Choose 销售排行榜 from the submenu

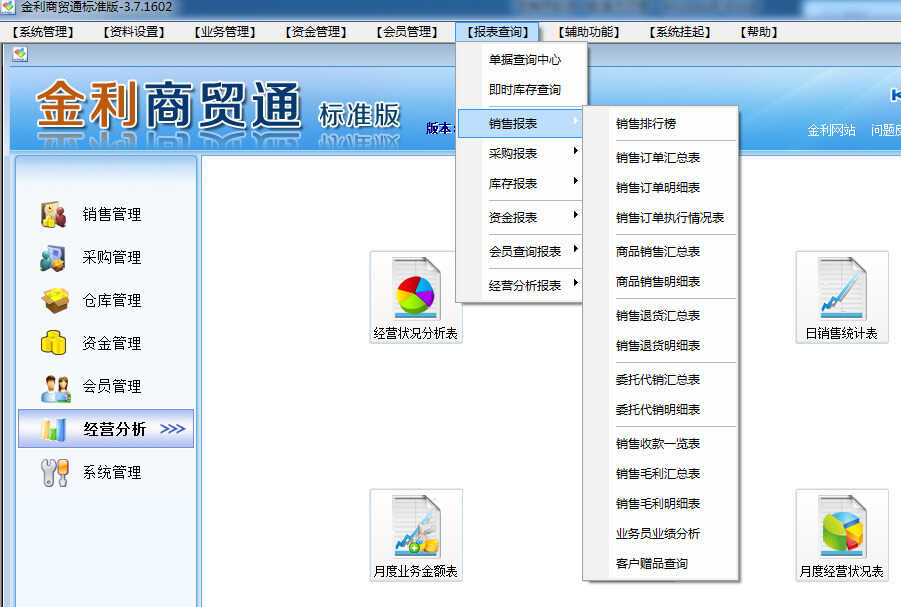[660, 124]
